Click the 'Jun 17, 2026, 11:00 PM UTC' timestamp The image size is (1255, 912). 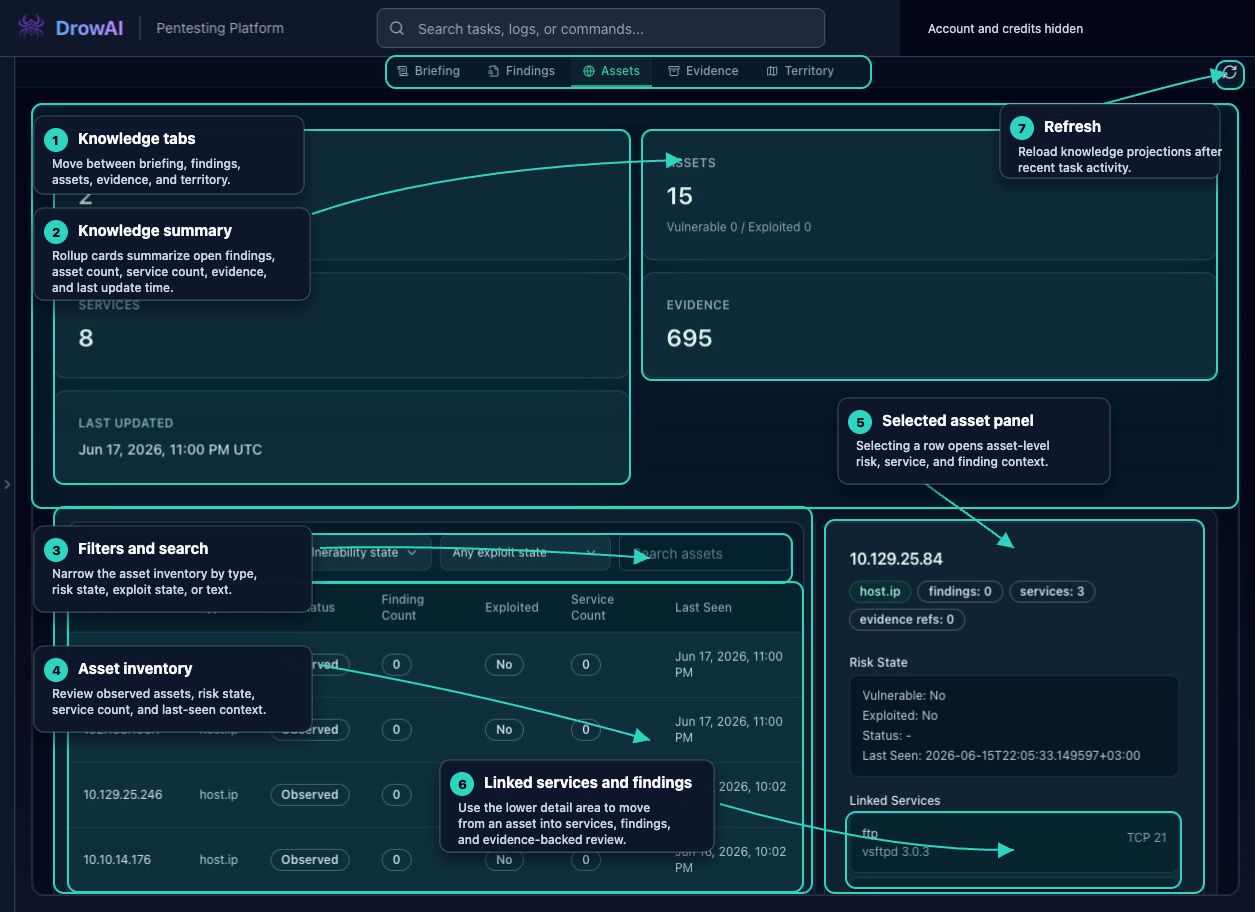[170, 450]
